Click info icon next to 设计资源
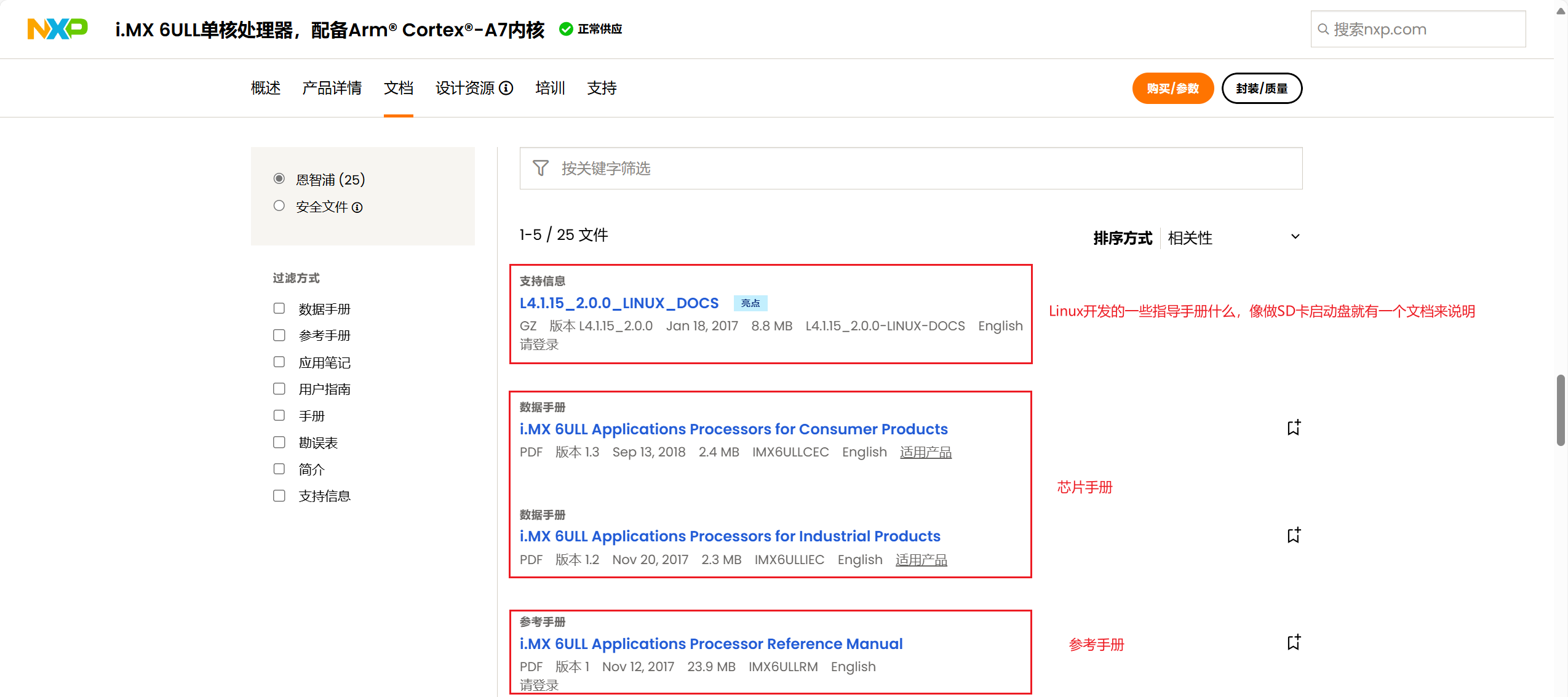This screenshot has width=1568, height=697. tap(506, 88)
